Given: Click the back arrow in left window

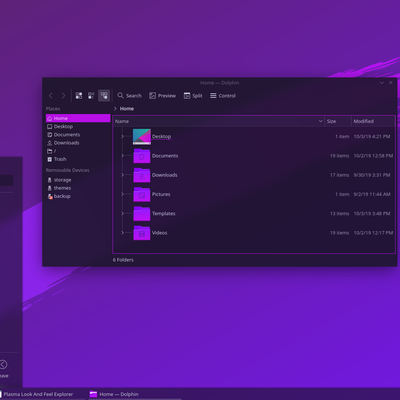Looking at the screenshot, I should pos(3,364).
